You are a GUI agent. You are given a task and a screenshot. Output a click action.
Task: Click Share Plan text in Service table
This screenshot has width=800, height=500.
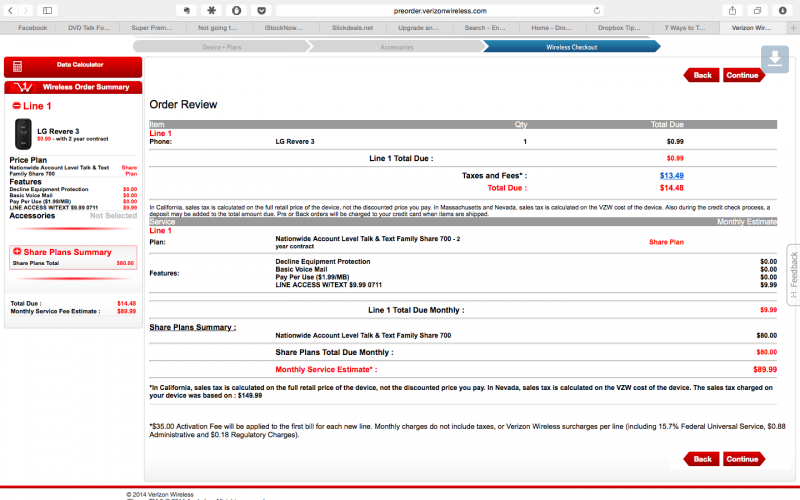point(666,242)
